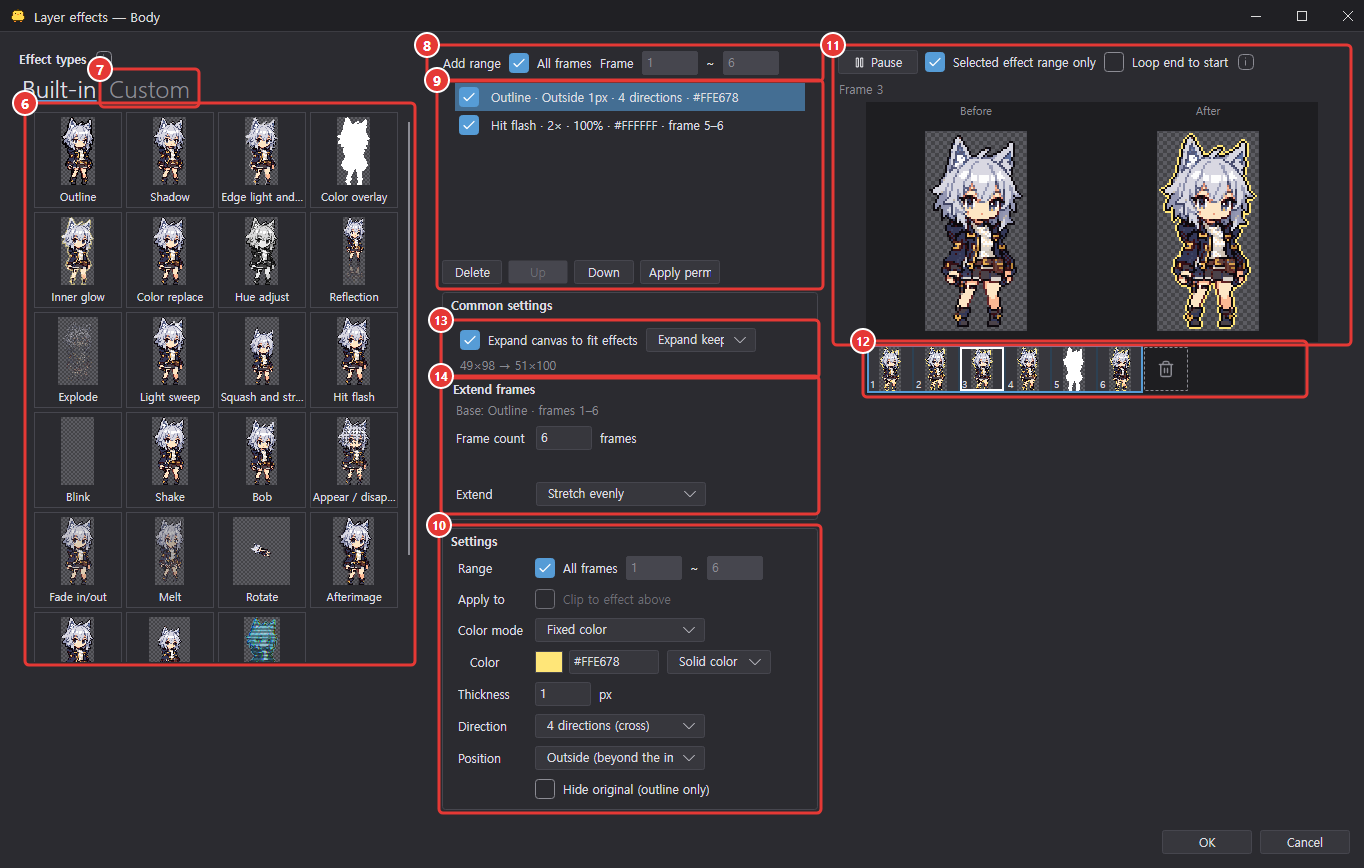Open the info icon next to Loop end to start
The width and height of the screenshot is (1364, 868).
(x=1246, y=62)
